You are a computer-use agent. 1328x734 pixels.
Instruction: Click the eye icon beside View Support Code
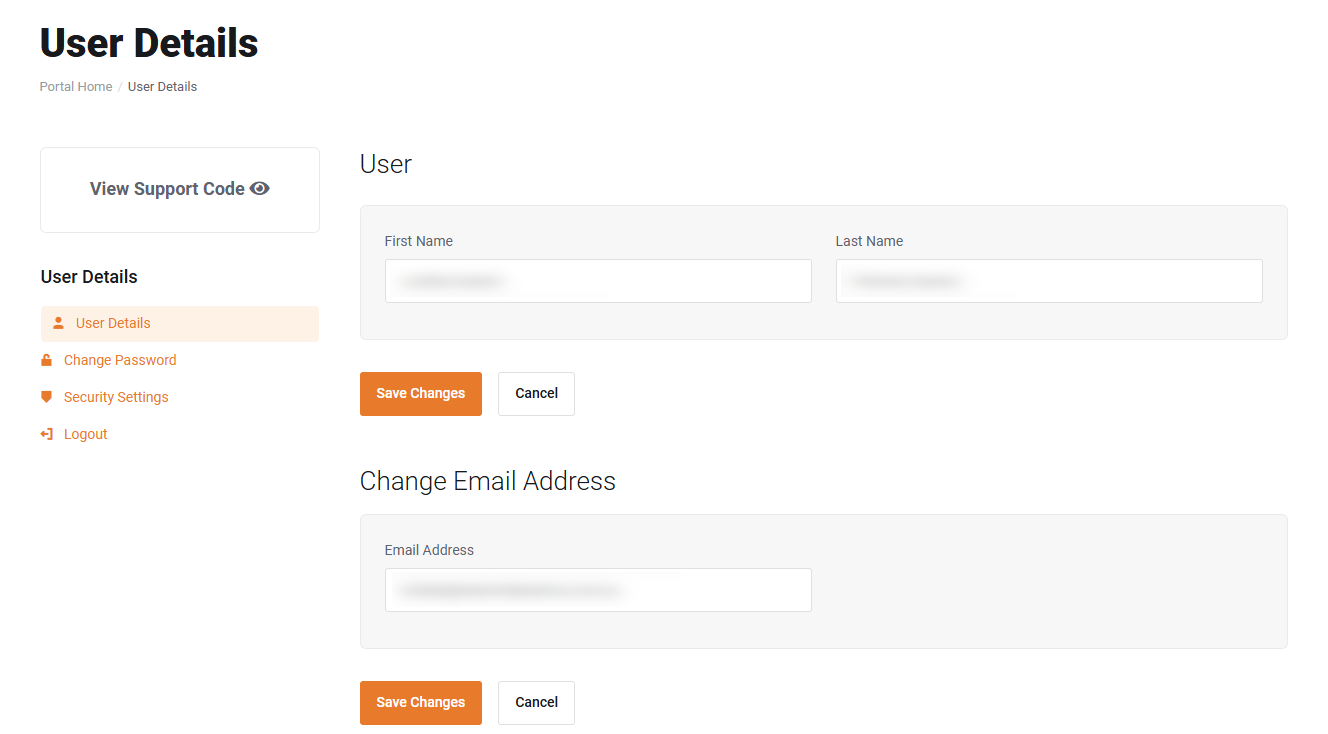pos(260,189)
